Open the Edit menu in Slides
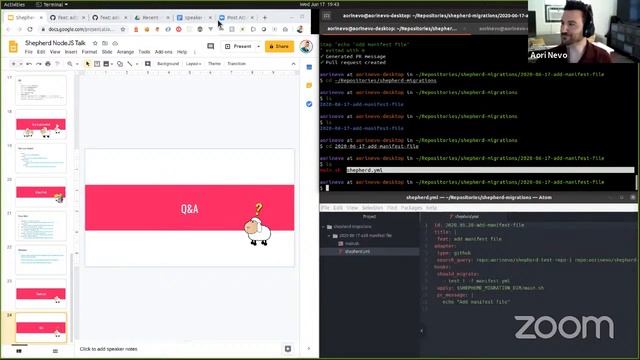The height and width of the screenshot is (360, 640). pos(41,52)
